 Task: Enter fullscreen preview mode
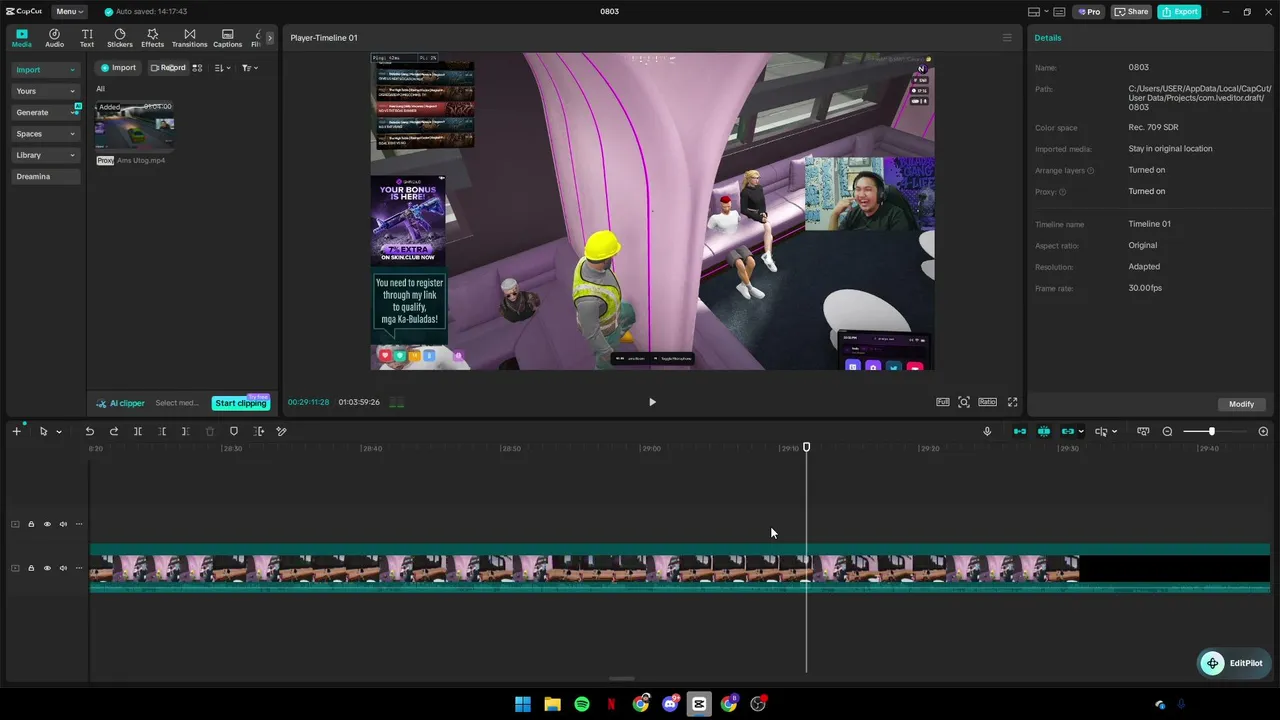point(1012,402)
